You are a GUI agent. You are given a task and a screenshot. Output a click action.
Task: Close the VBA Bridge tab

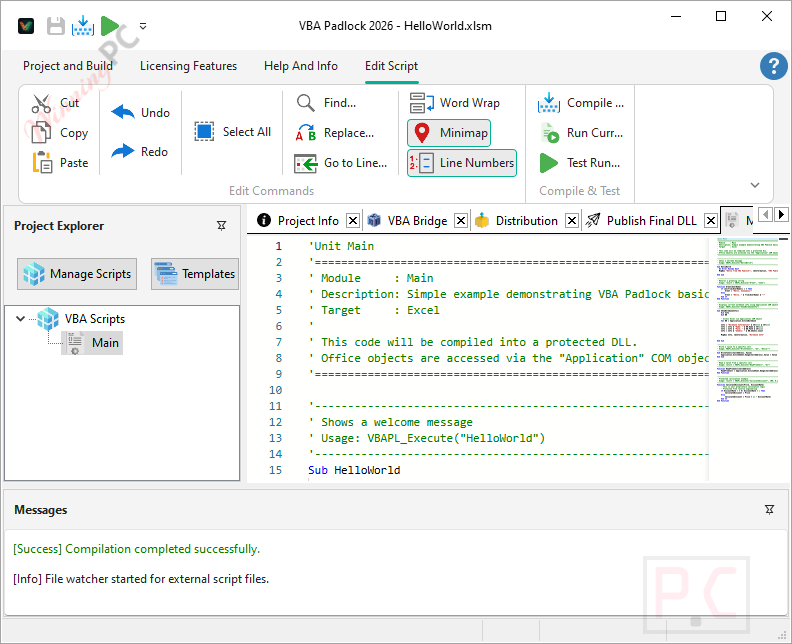click(x=461, y=221)
